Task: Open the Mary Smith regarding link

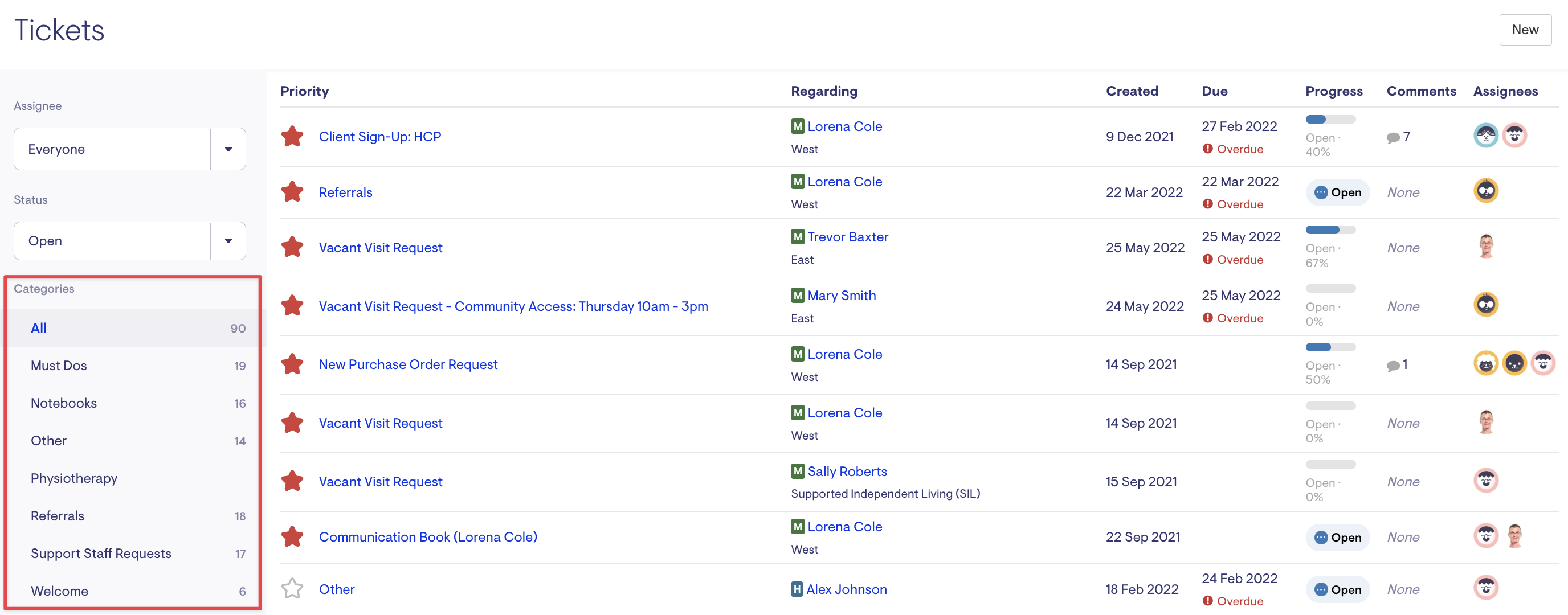Action: pos(841,296)
